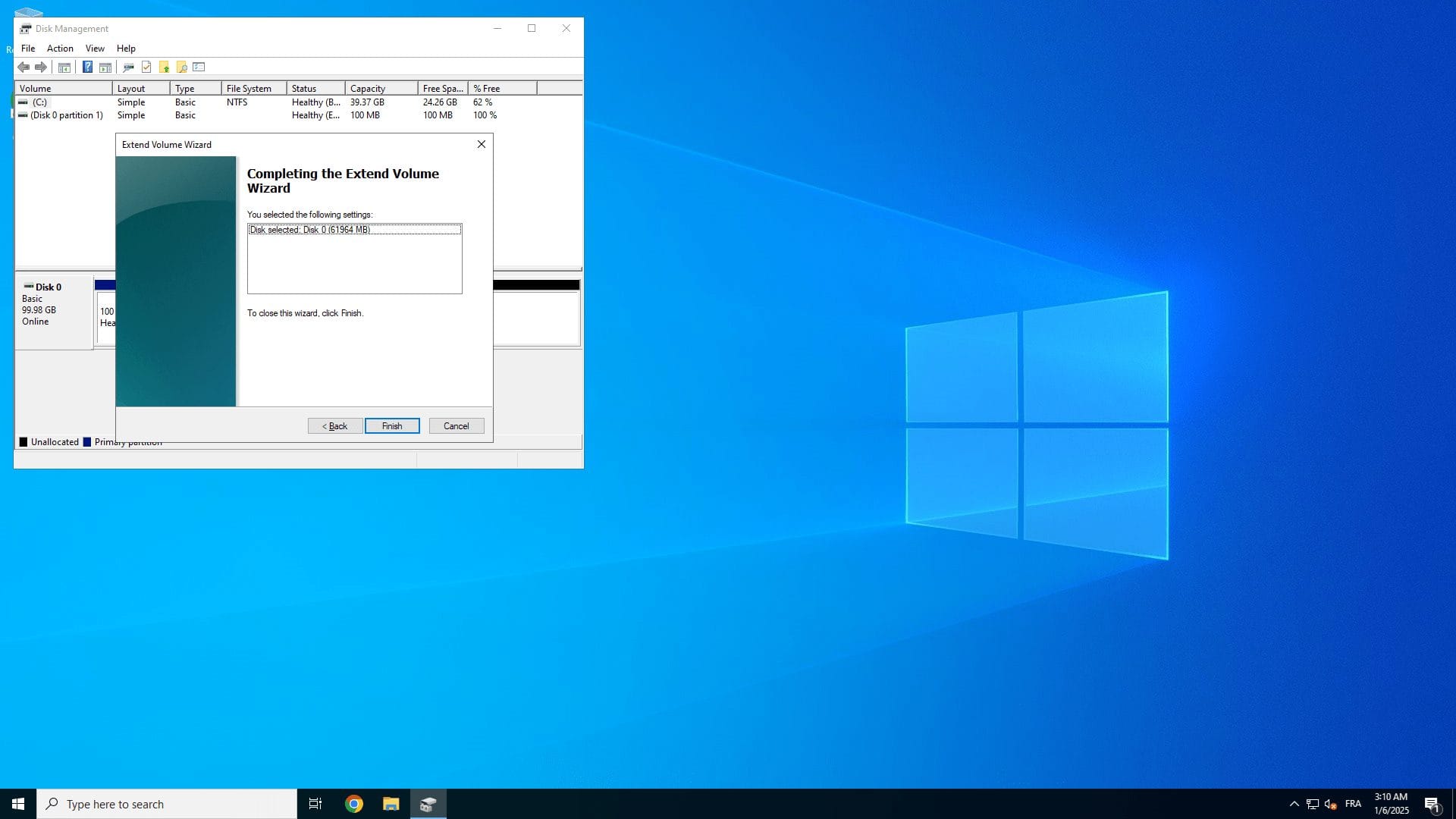Open the Windows Start menu
This screenshot has width=1456, height=819.
coord(18,804)
